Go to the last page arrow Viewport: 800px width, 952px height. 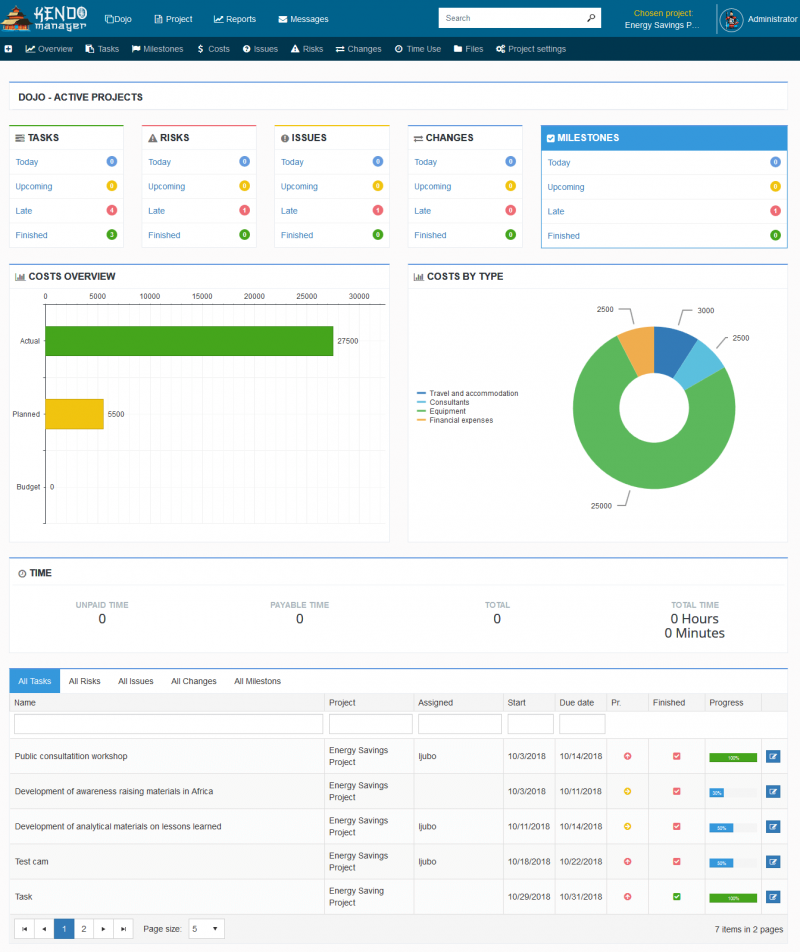pyautogui.click(x=123, y=929)
